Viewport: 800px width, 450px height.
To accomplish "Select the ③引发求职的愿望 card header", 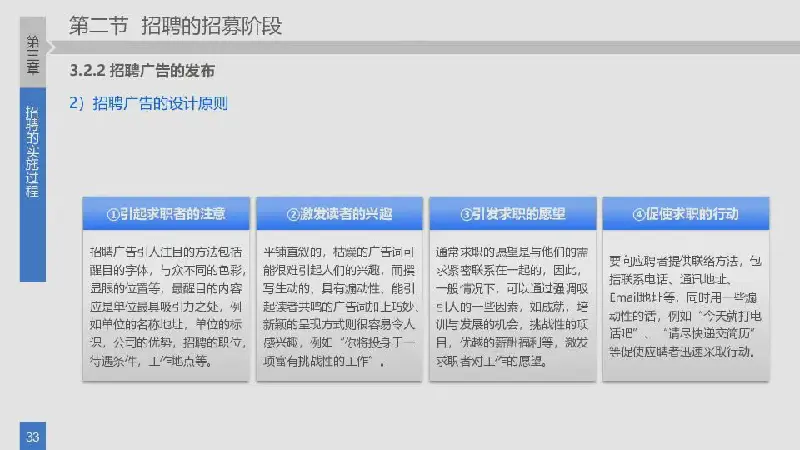I will [513, 213].
